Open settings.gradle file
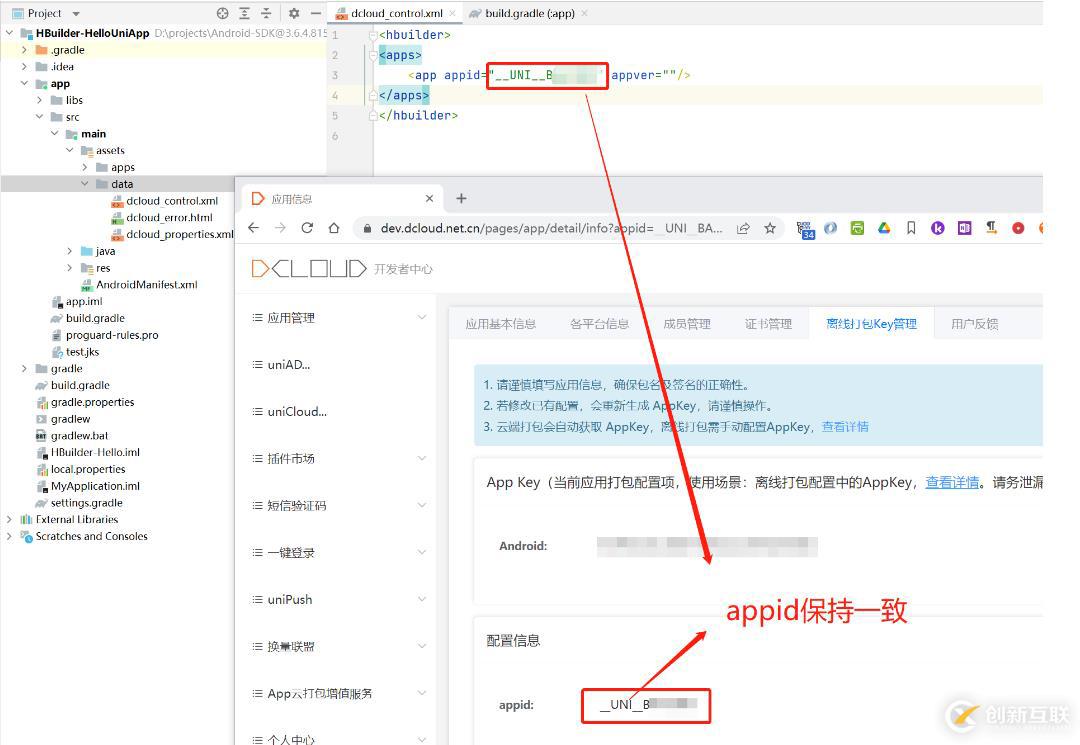The image size is (1080, 745). coord(86,503)
